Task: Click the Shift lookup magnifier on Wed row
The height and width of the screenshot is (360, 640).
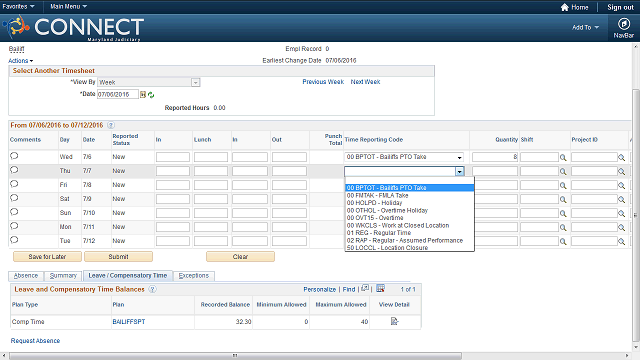Action: click(x=563, y=158)
